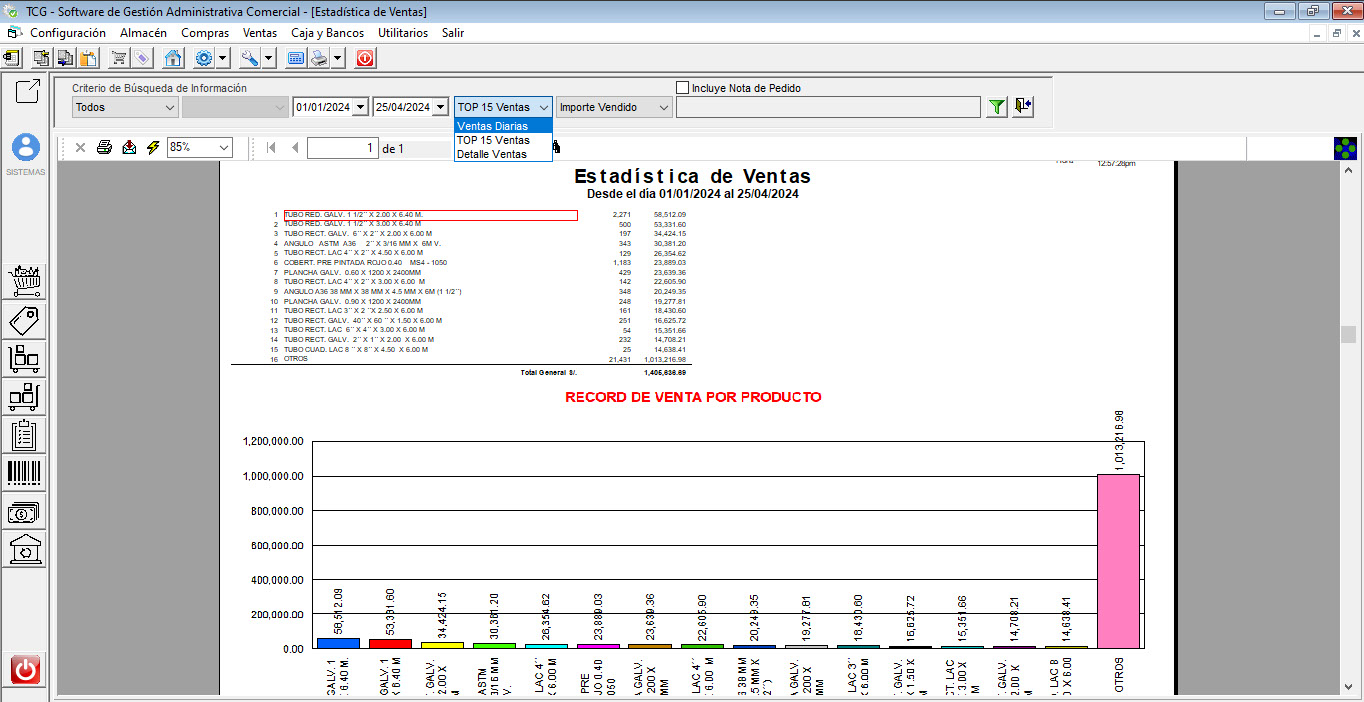Enable Incluye Nota de Pedido checkbox
Screen dimensions: 1364x702
[683, 88]
